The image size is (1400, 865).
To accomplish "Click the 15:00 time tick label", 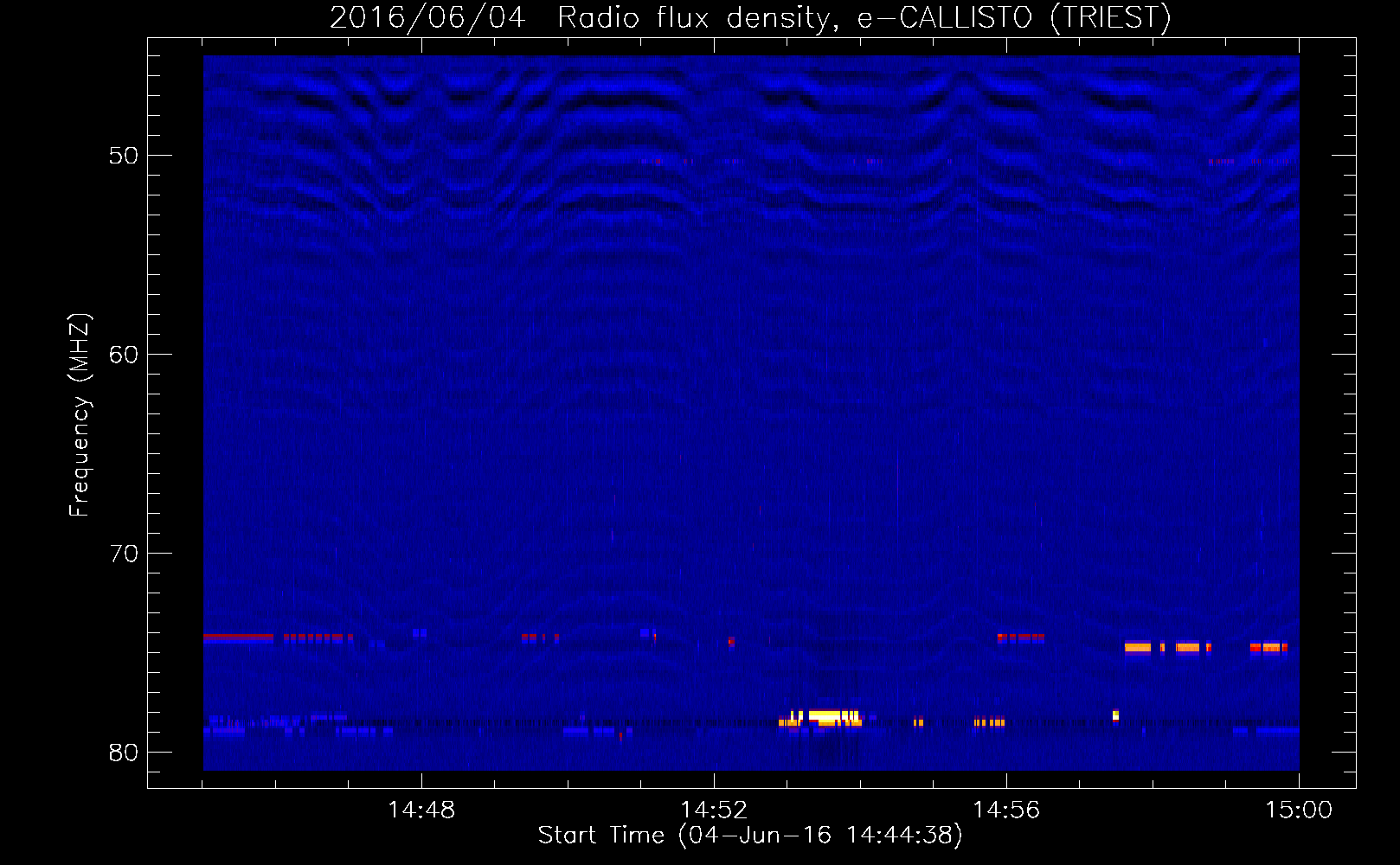I will coord(1299,811).
